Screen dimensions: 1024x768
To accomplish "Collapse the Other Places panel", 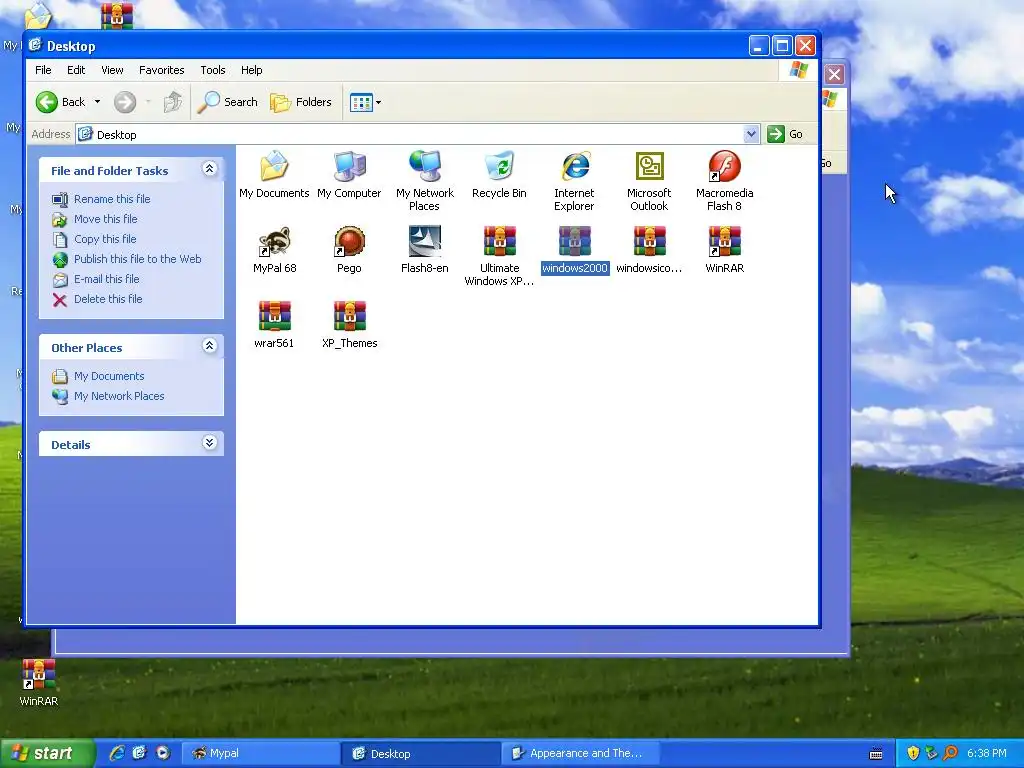I will pyautogui.click(x=209, y=346).
